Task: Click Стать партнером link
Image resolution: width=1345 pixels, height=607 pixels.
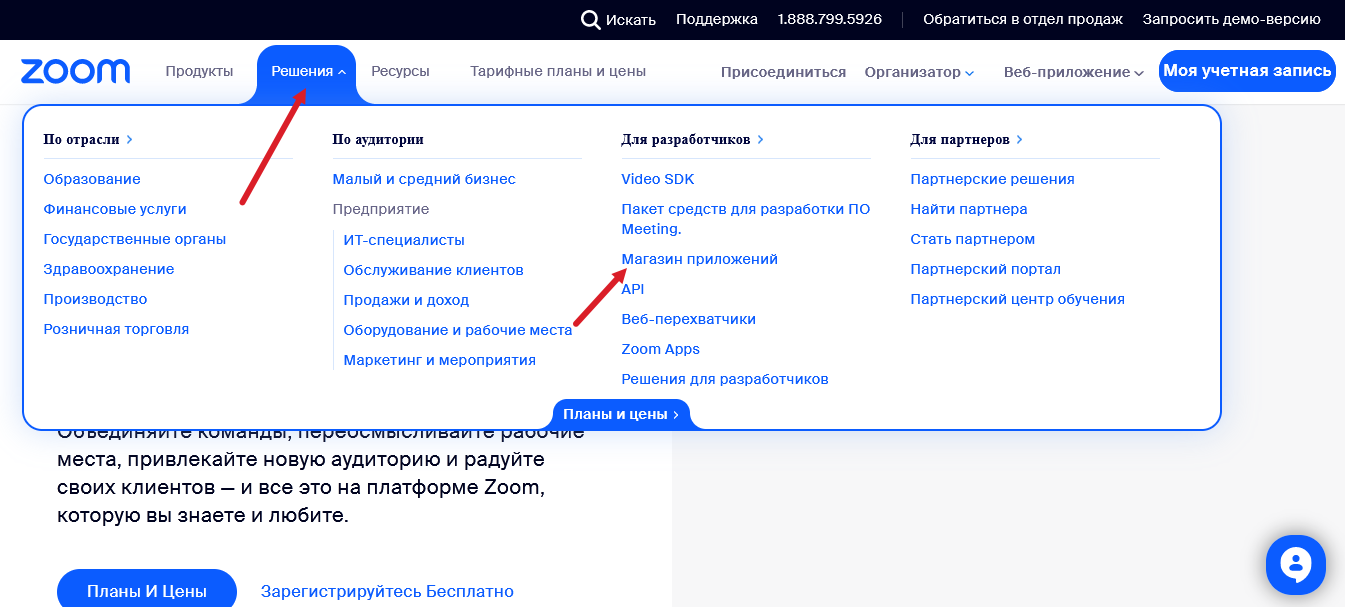Action: pyautogui.click(x=972, y=239)
